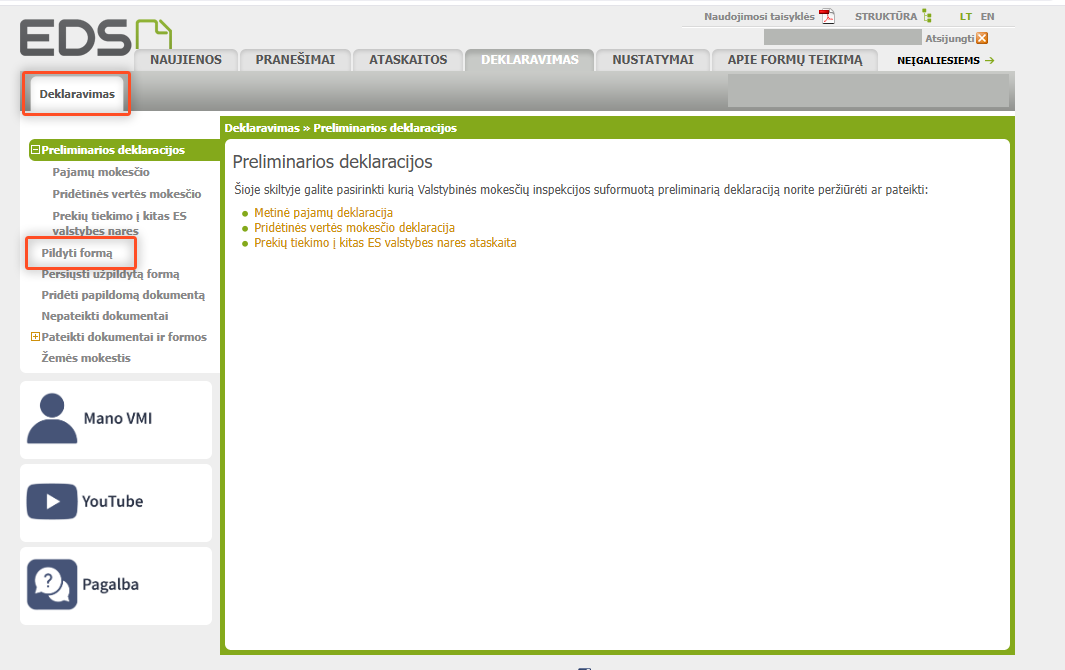Open Žemės mokestis in the sidebar
The height and width of the screenshot is (670, 1065).
tap(86, 358)
